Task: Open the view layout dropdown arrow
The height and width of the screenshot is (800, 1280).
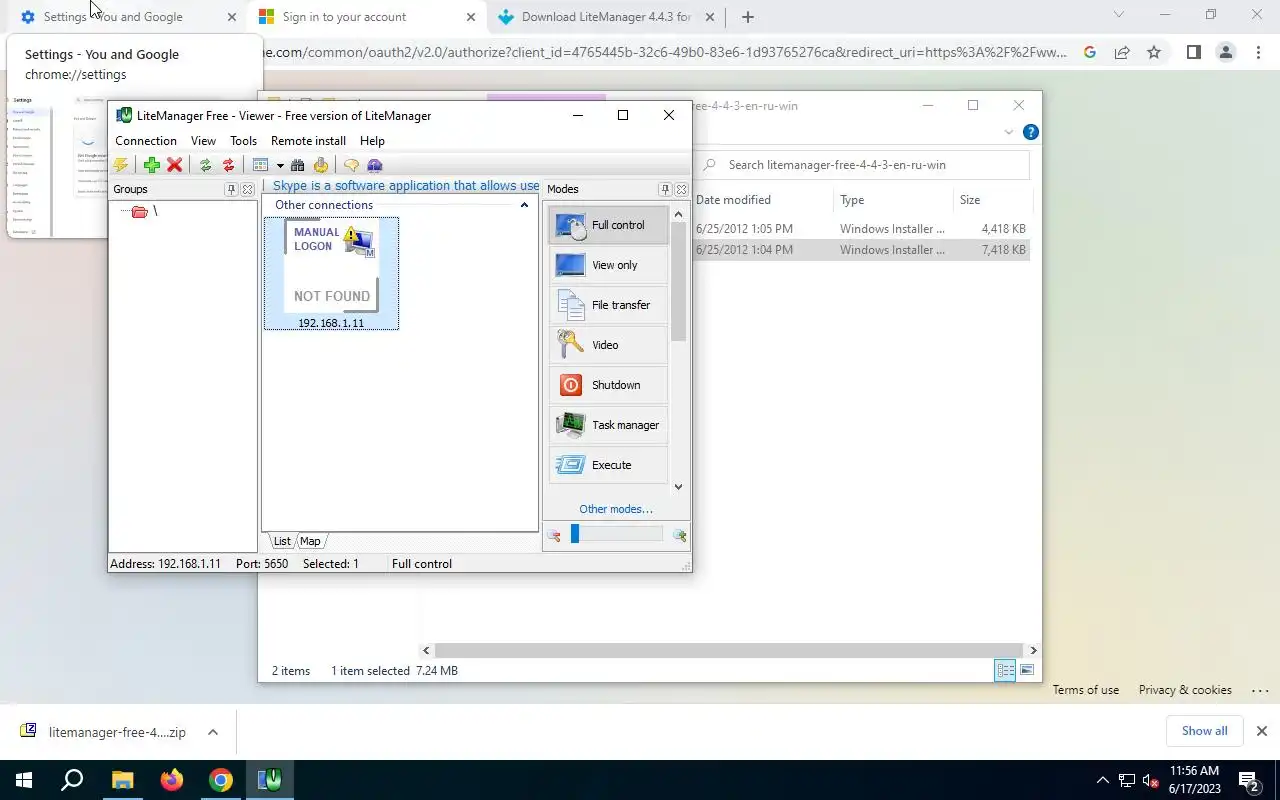Action: coord(280,166)
